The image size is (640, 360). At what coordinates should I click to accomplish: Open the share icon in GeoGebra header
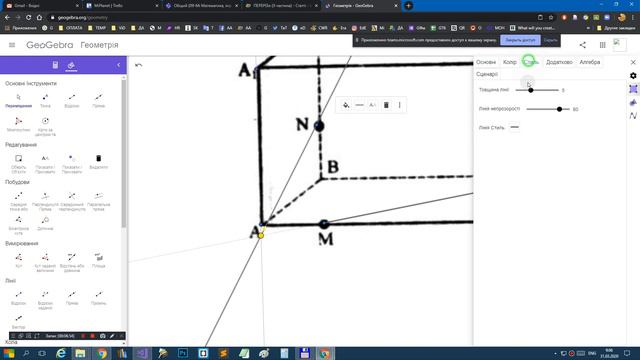[x=582, y=45]
